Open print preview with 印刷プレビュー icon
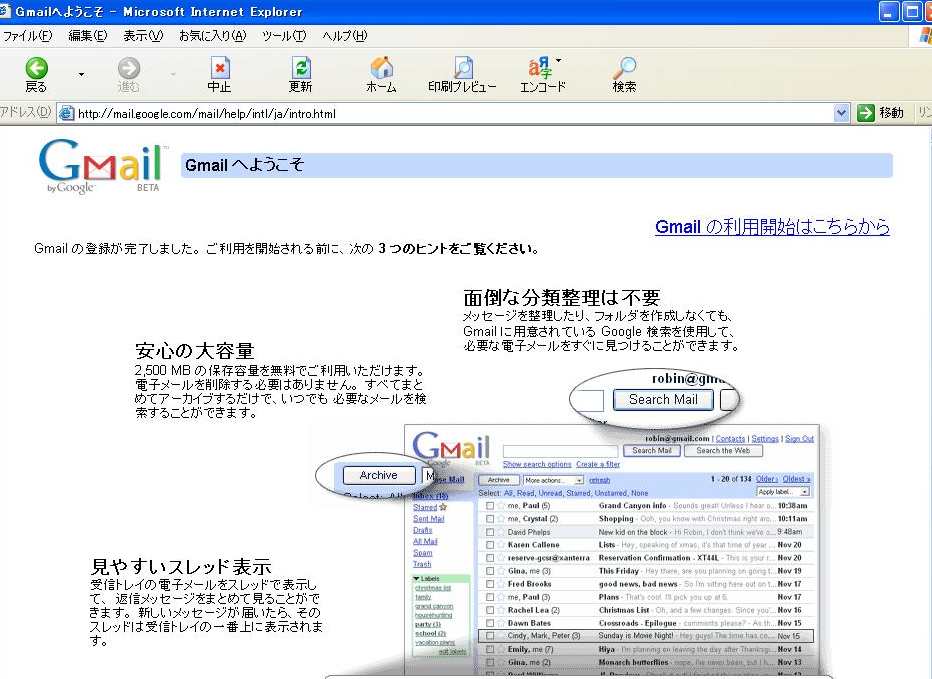This screenshot has height=679, width=932. pyautogui.click(x=463, y=68)
